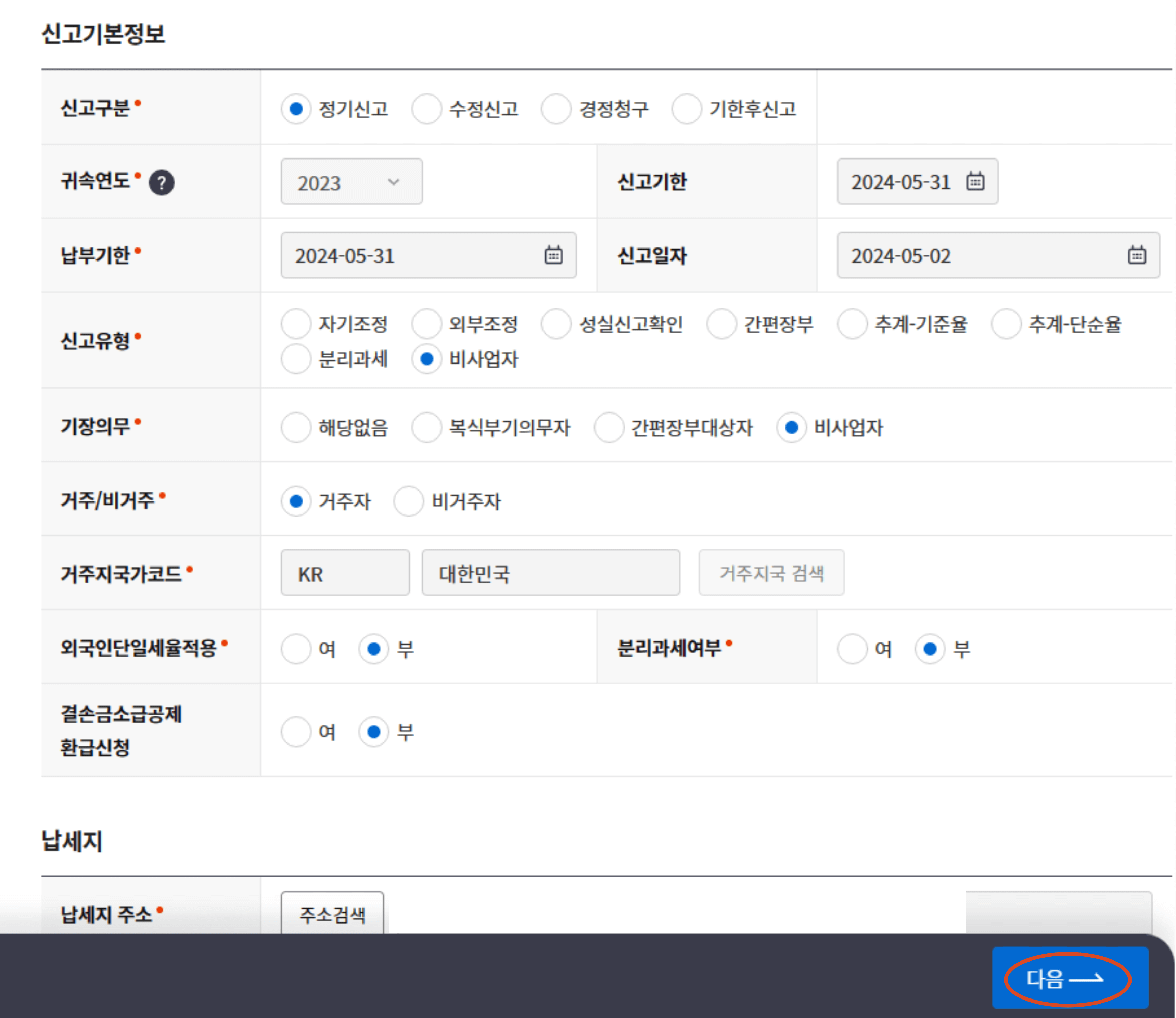Click the KR country code field
This screenshot has width=1176, height=1018.
(345, 573)
